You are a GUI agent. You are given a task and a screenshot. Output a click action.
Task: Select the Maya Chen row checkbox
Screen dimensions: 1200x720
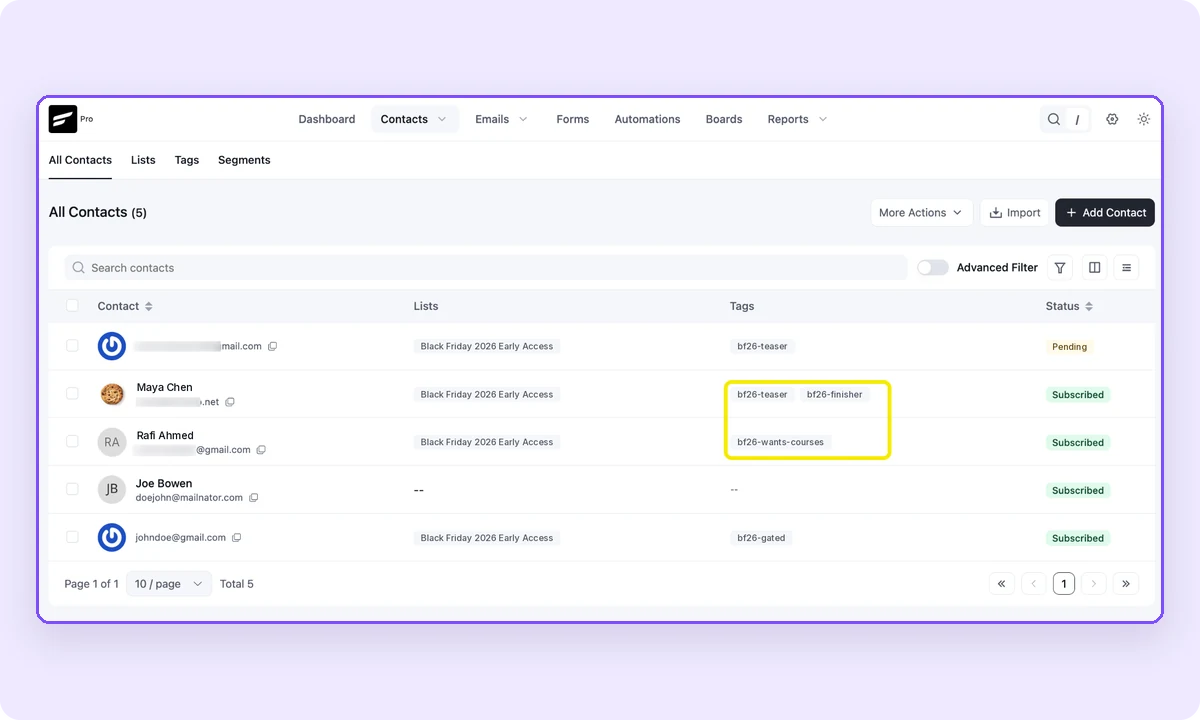72,394
